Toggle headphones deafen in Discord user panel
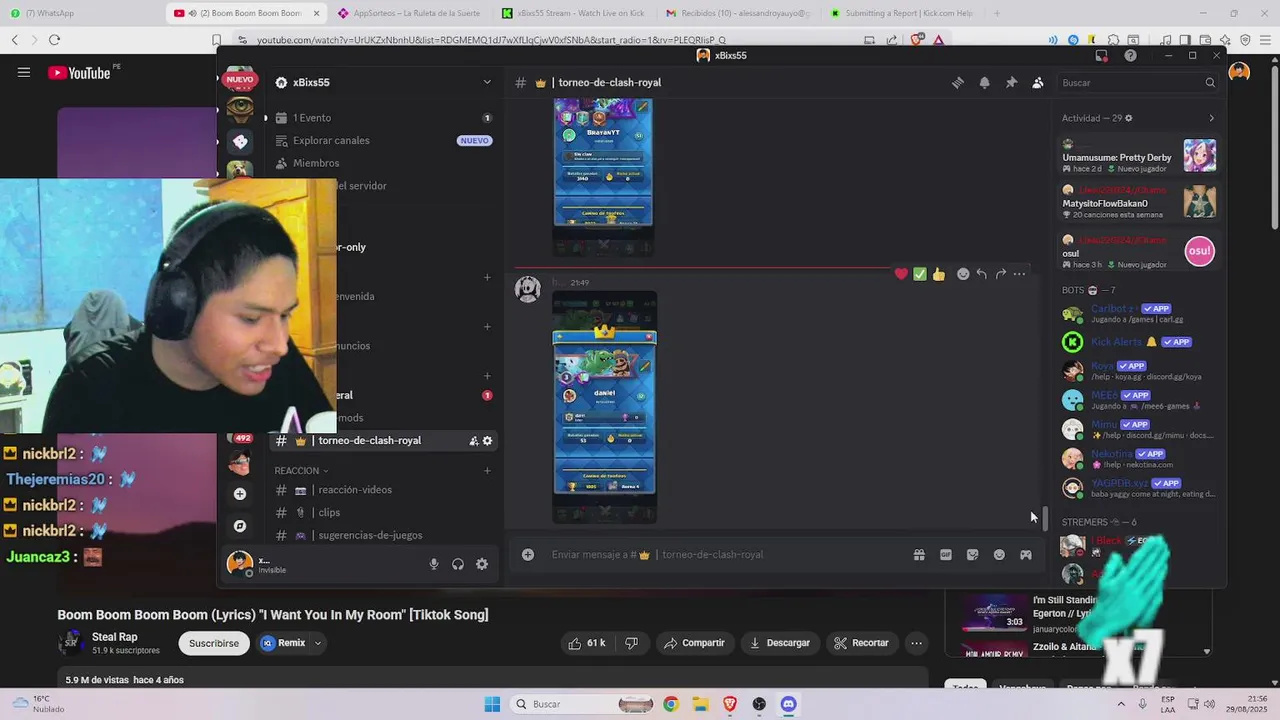Screen dimensions: 1280x720 (458, 564)
